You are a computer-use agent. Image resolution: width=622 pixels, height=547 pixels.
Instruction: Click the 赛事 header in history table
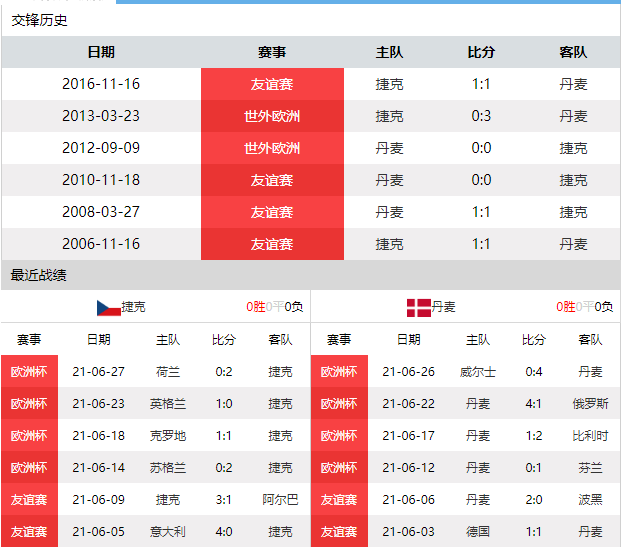(x=272, y=52)
